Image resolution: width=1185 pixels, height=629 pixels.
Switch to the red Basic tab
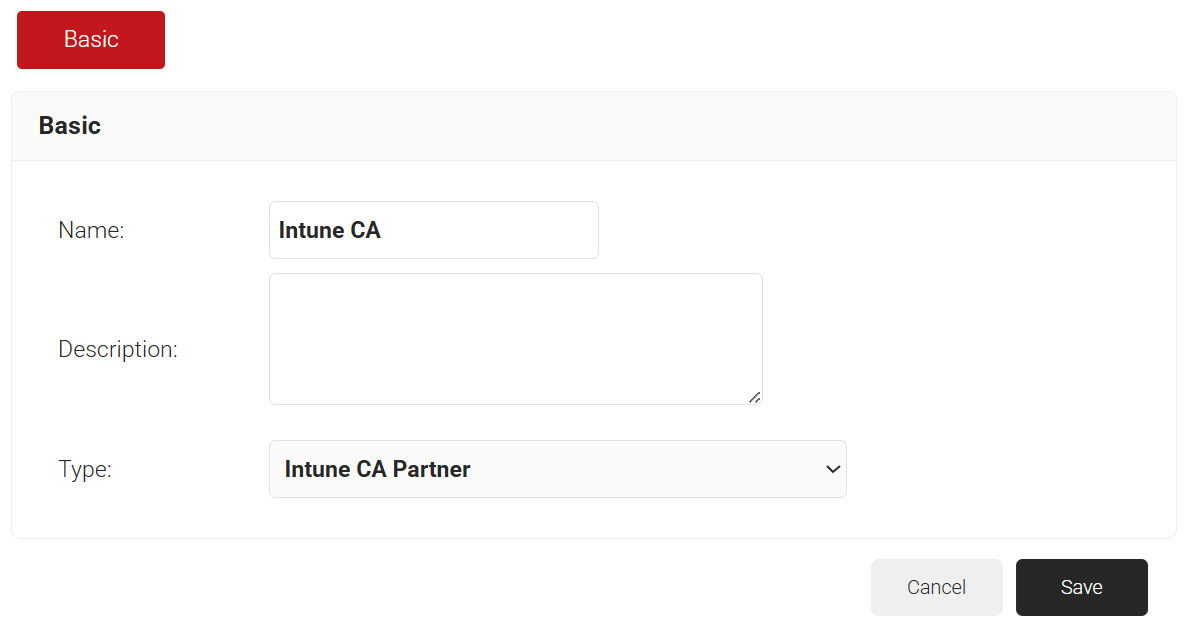tap(91, 40)
